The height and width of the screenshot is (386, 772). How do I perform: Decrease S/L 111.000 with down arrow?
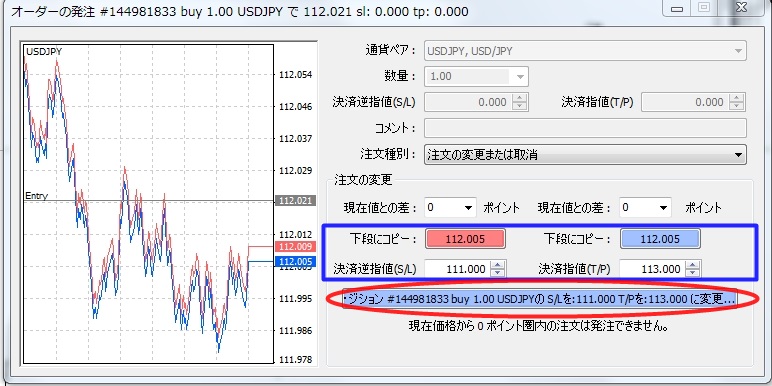(498, 273)
